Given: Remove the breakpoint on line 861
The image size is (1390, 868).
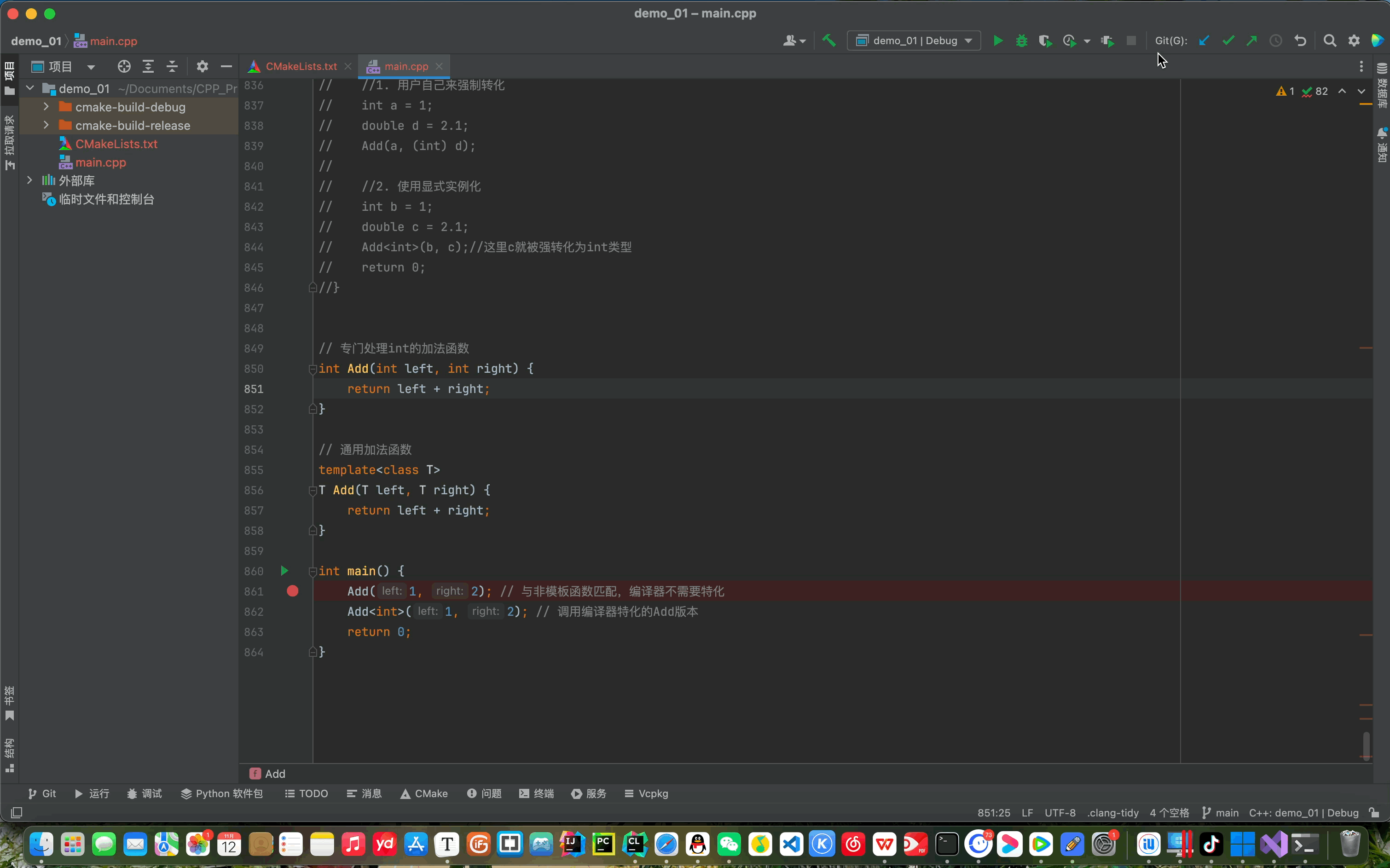Looking at the screenshot, I should click(292, 591).
